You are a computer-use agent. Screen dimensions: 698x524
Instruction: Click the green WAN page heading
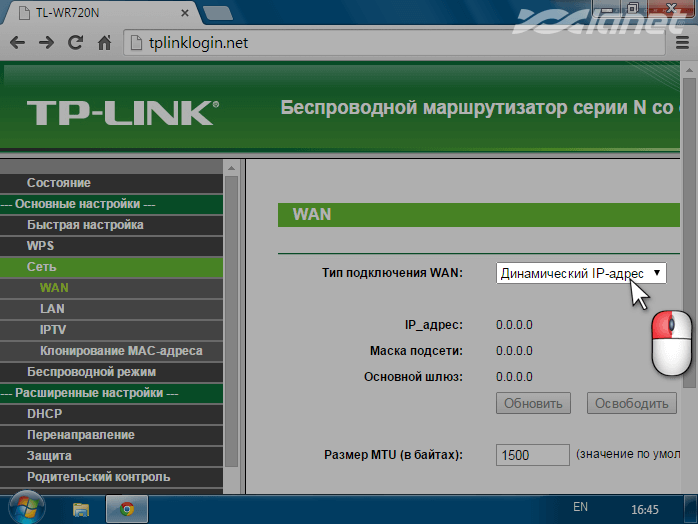coord(479,215)
